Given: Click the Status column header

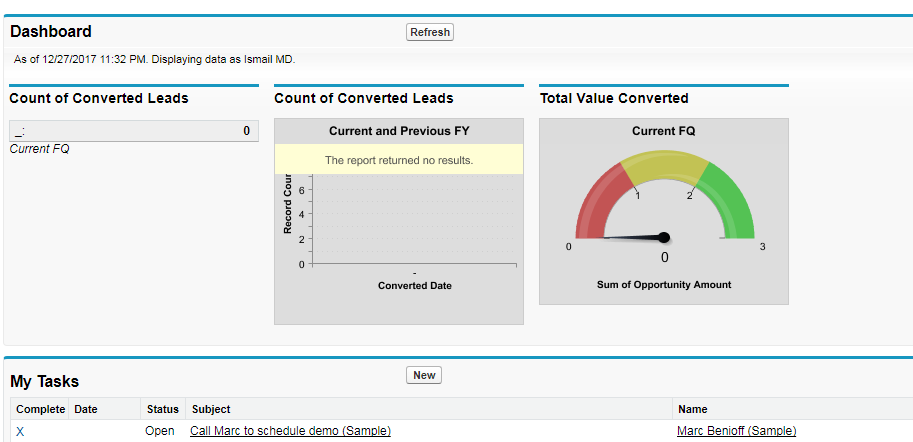Looking at the screenshot, I should click(x=162, y=409).
